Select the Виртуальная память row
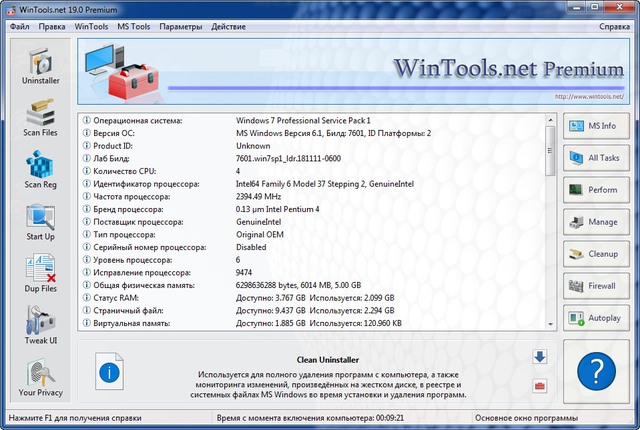Screen dimensions: 640x430 [x=311, y=323]
